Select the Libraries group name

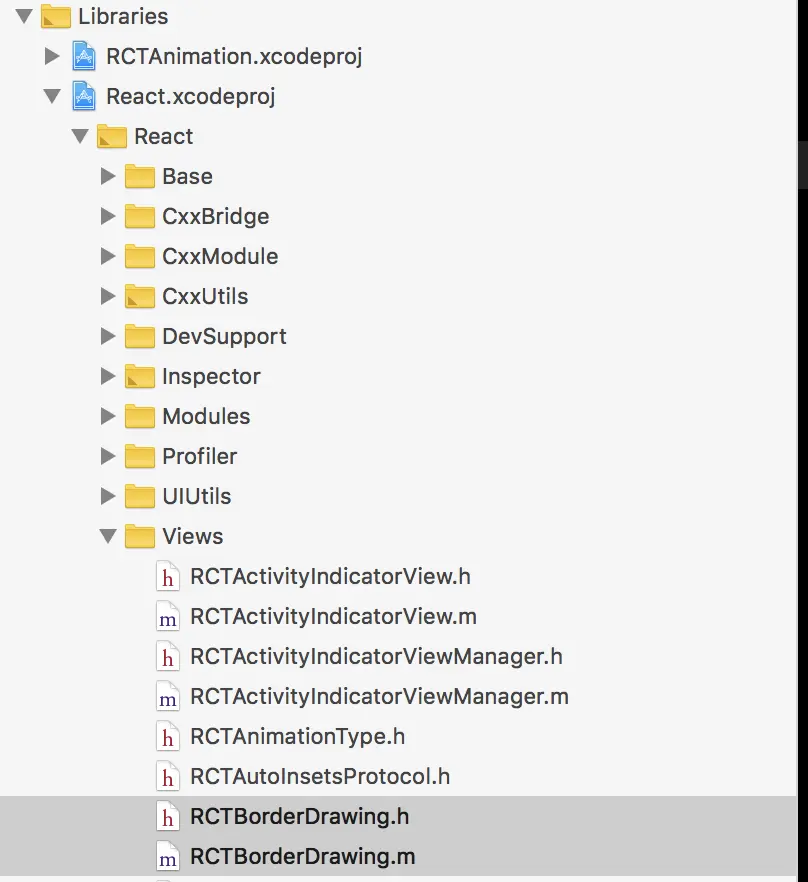tap(123, 16)
